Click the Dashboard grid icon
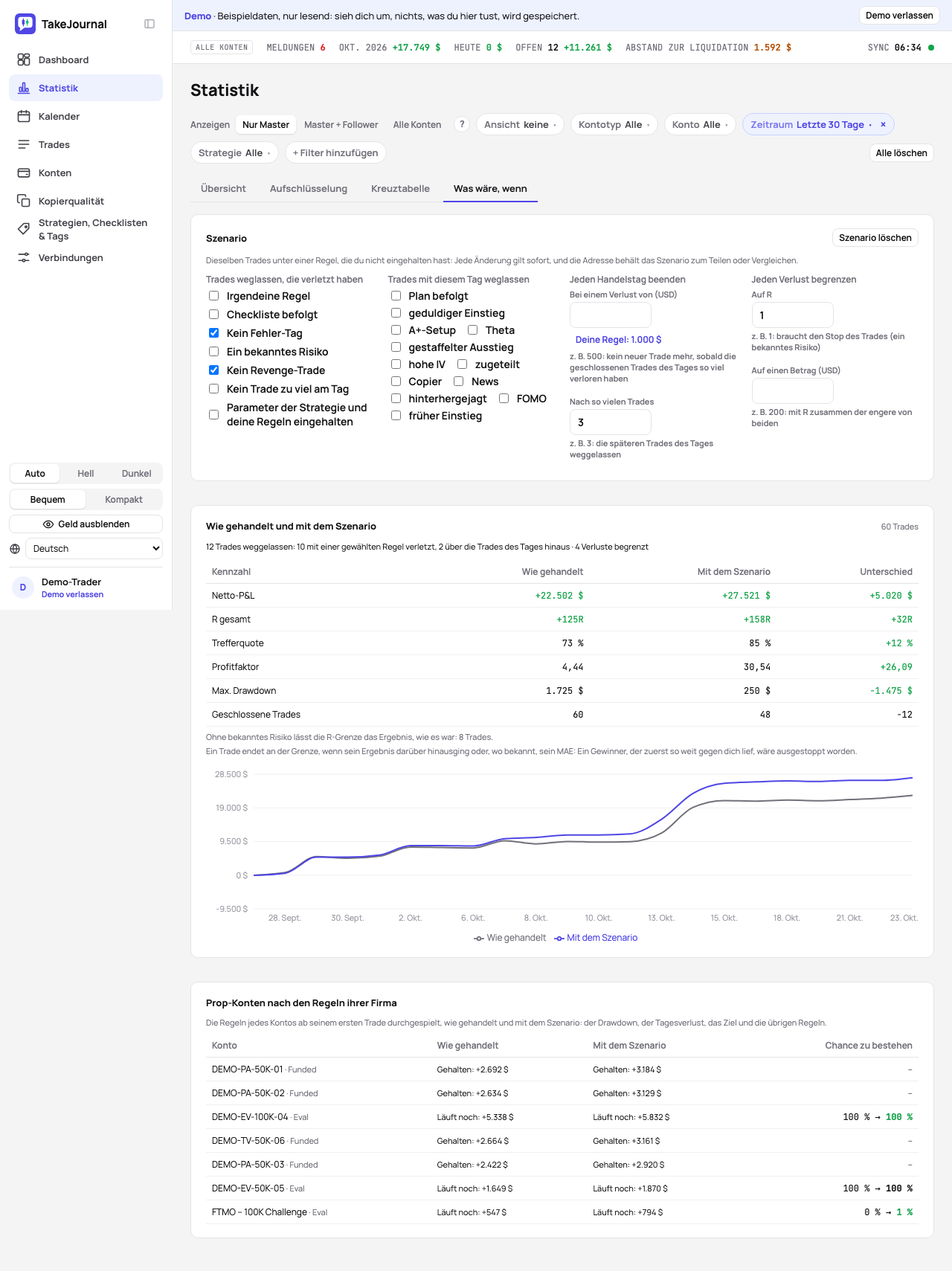Viewport: 952px width, 1271px height. (24, 59)
